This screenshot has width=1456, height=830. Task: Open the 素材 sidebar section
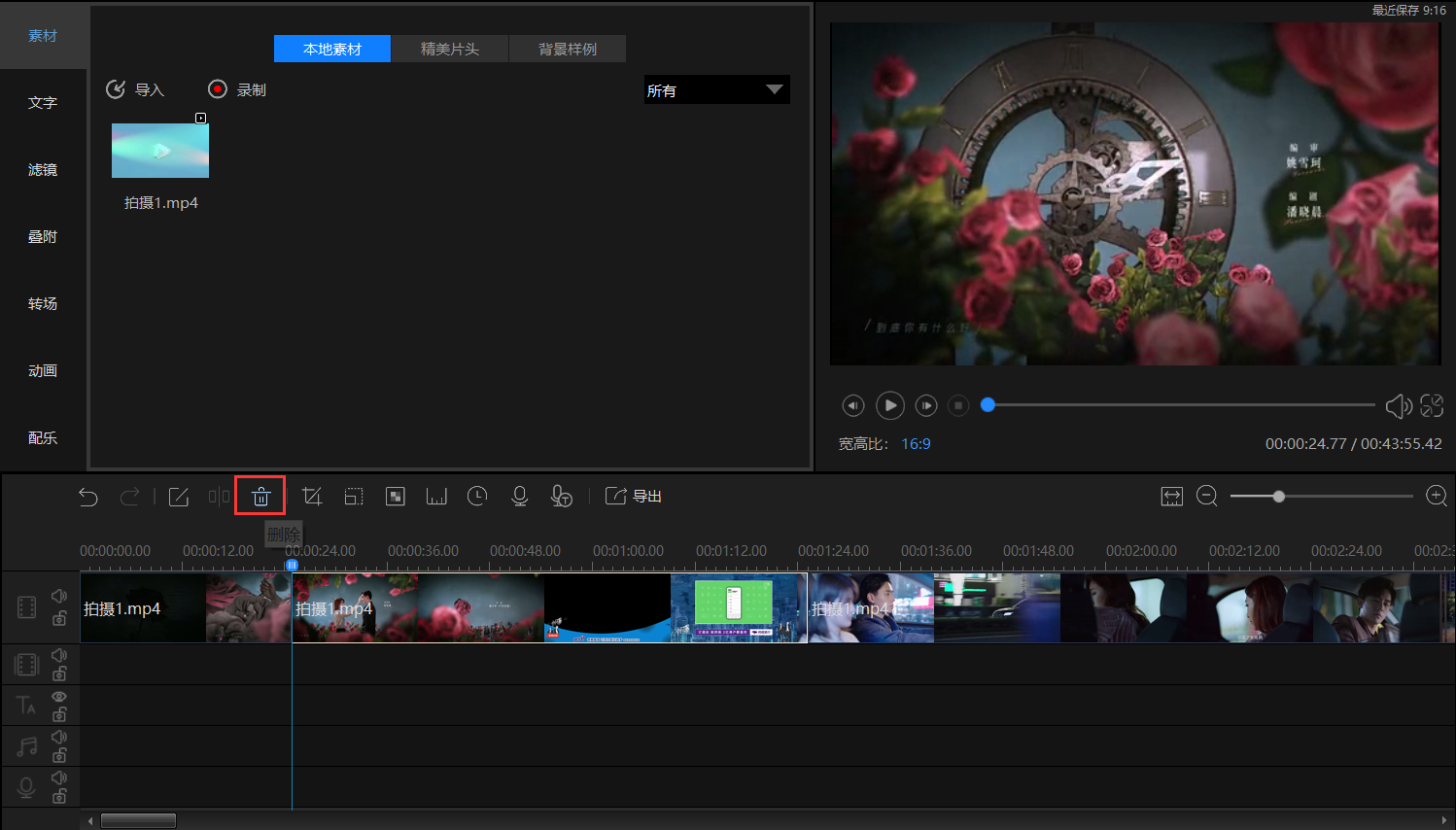tap(43, 36)
